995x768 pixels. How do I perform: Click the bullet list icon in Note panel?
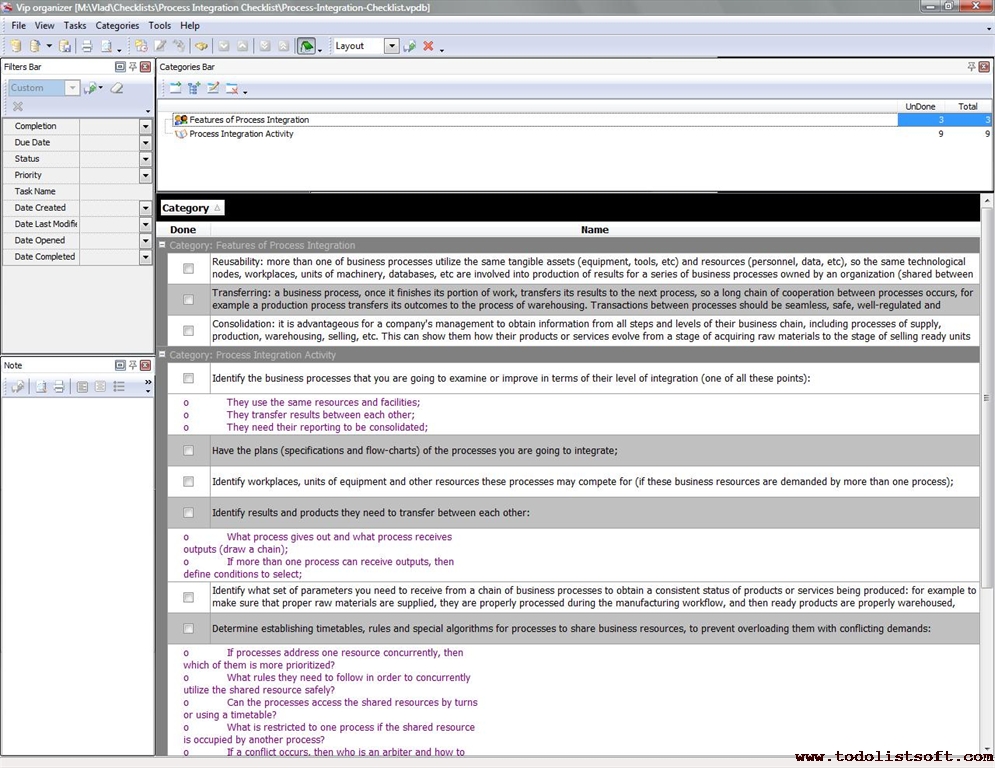[119, 386]
